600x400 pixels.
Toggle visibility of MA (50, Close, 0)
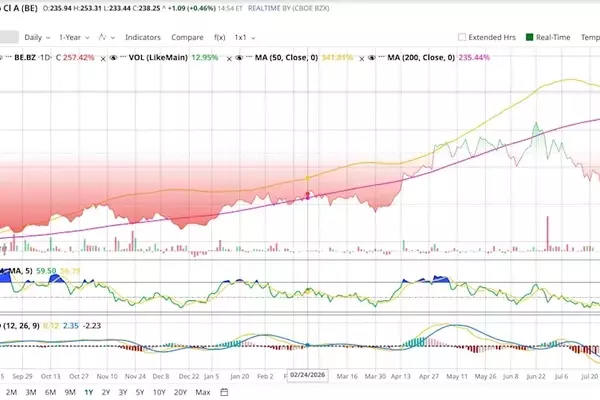pos(239,58)
